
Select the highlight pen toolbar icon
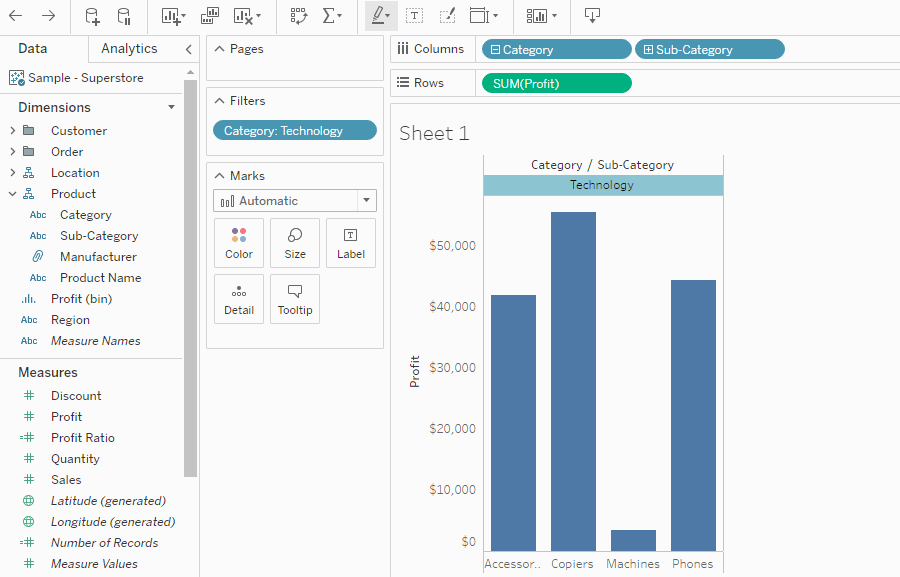(378, 16)
